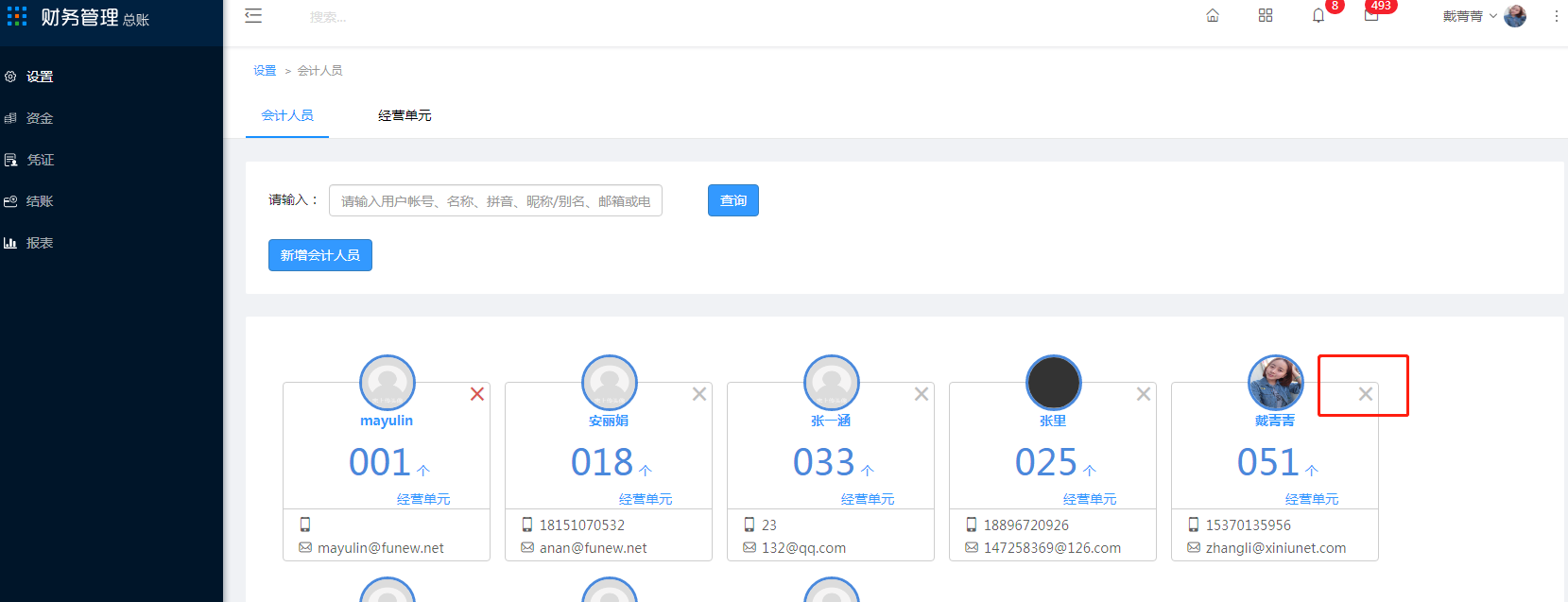
Task: Click the name 张一涵 on its card
Action: [x=831, y=421]
